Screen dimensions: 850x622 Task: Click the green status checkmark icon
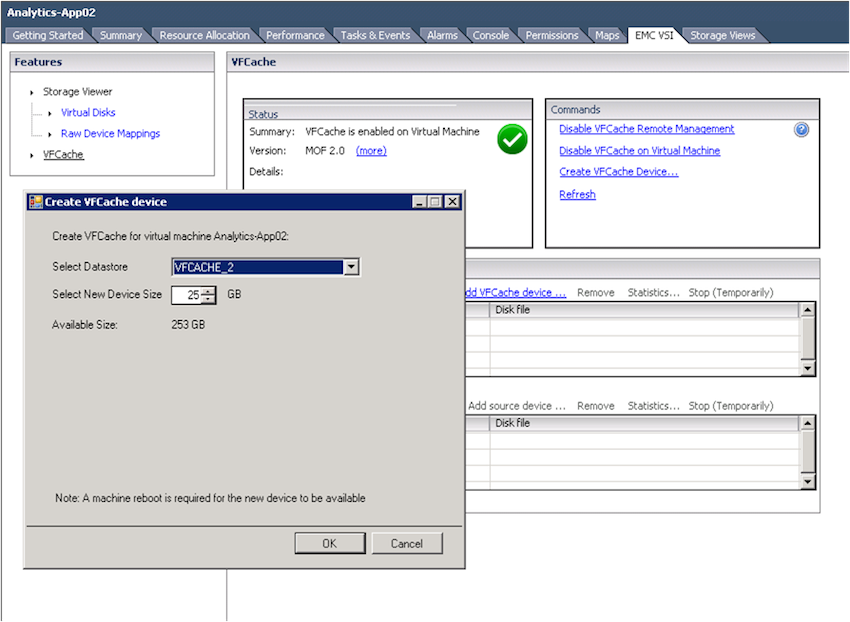(512, 139)
